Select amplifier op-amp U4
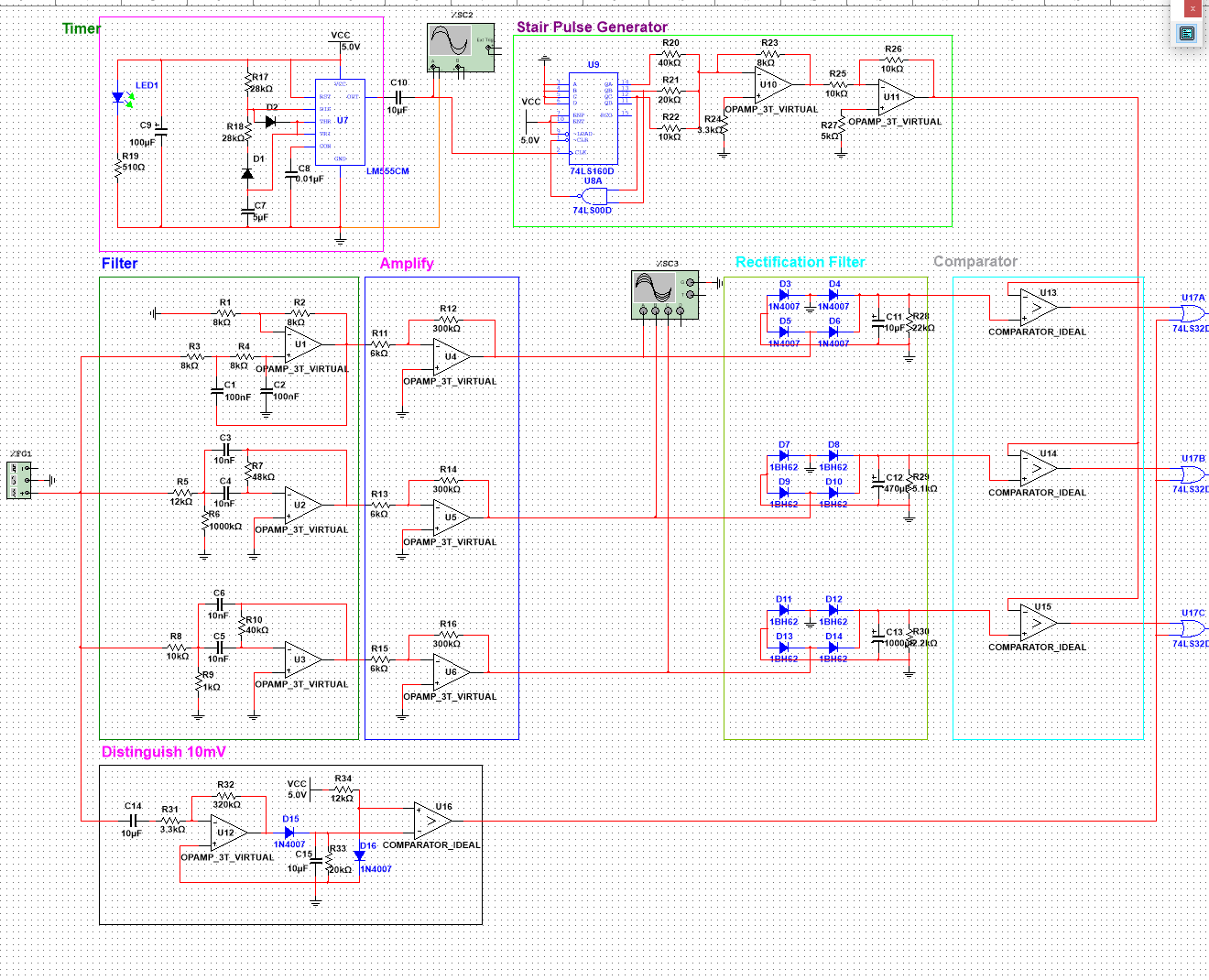 tap(452, 357)
